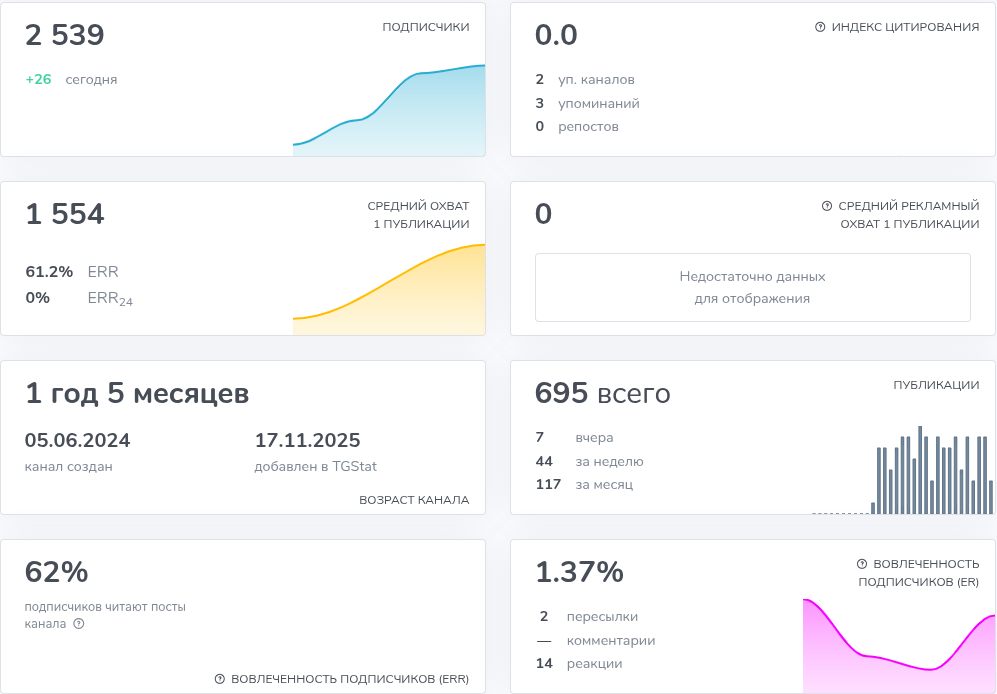Click the pink engagement rate chart
The image size is (997, 694).
(x=899, y=646)
